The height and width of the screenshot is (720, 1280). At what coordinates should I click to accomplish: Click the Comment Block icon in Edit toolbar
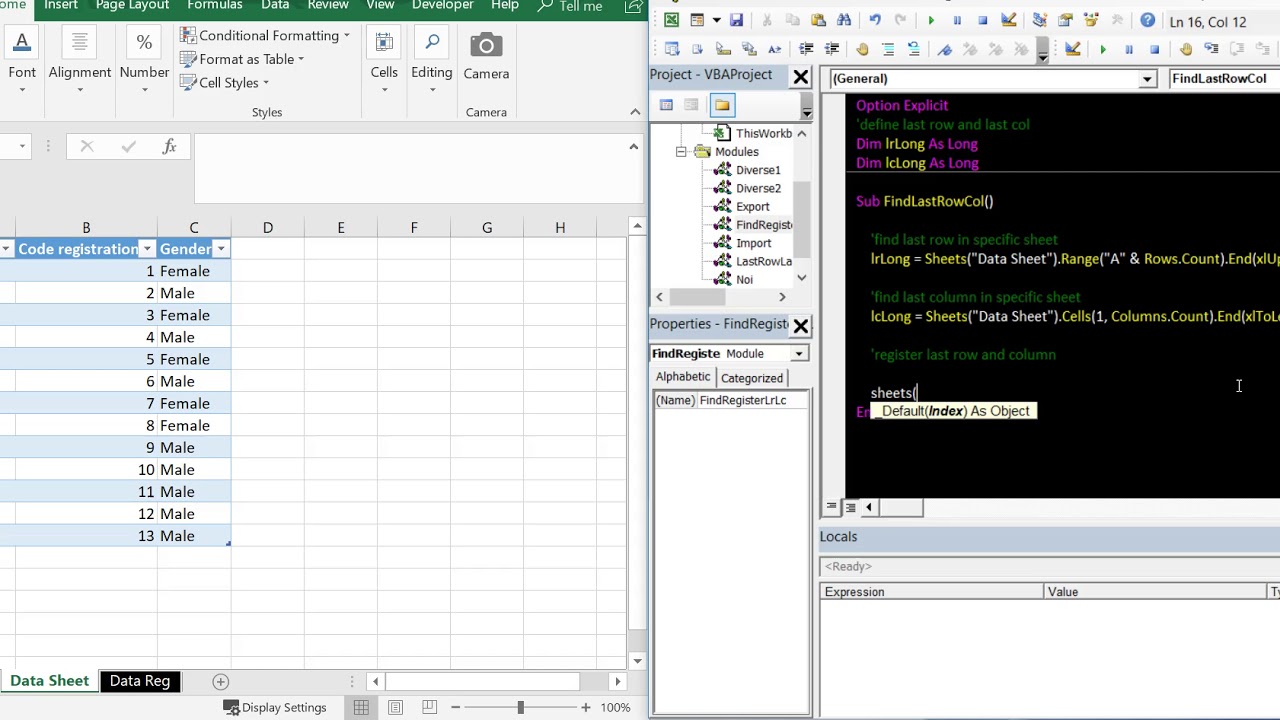(x=888, y=49)
